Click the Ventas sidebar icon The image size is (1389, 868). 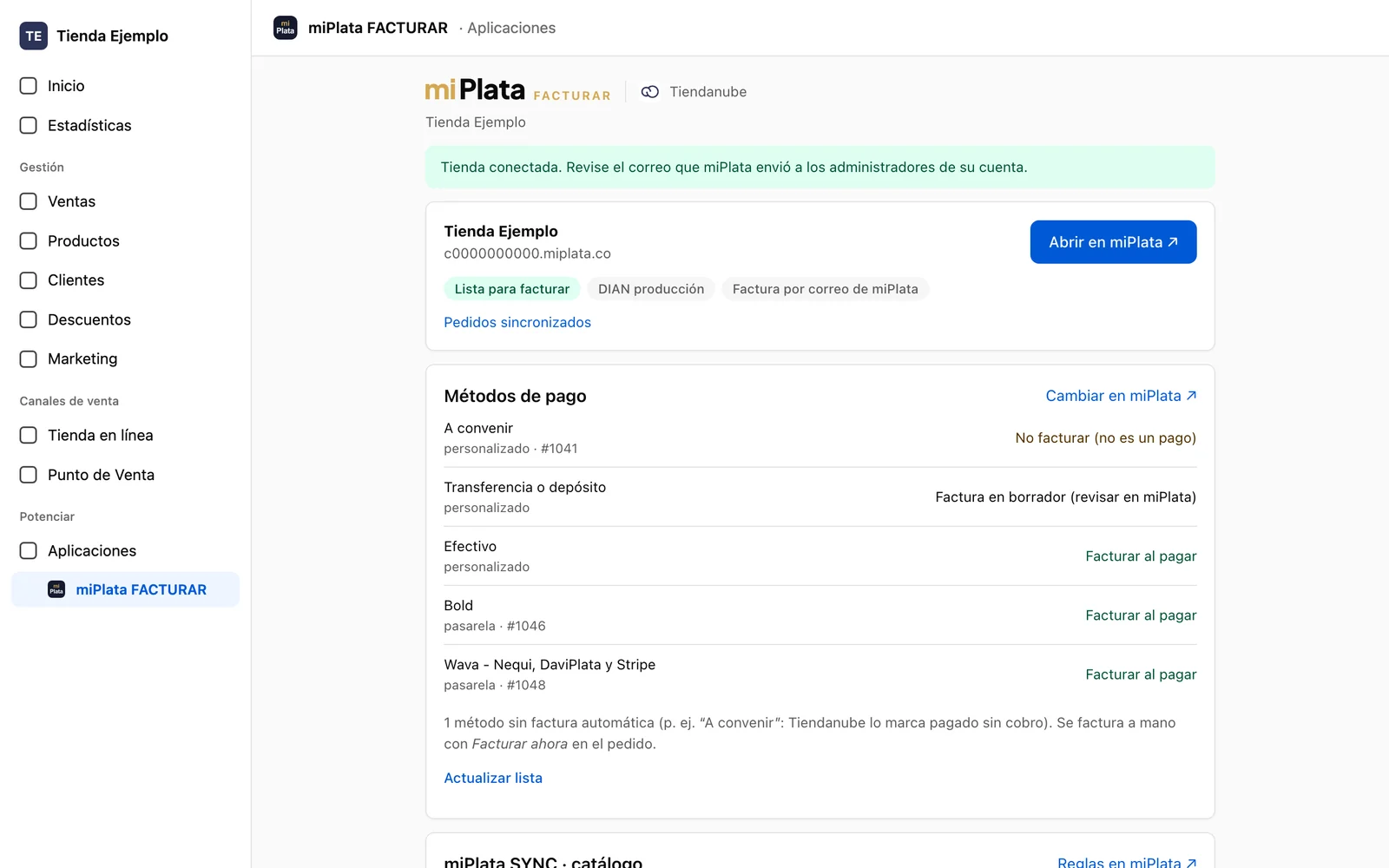pyautogui.click(x=29, y=201)
